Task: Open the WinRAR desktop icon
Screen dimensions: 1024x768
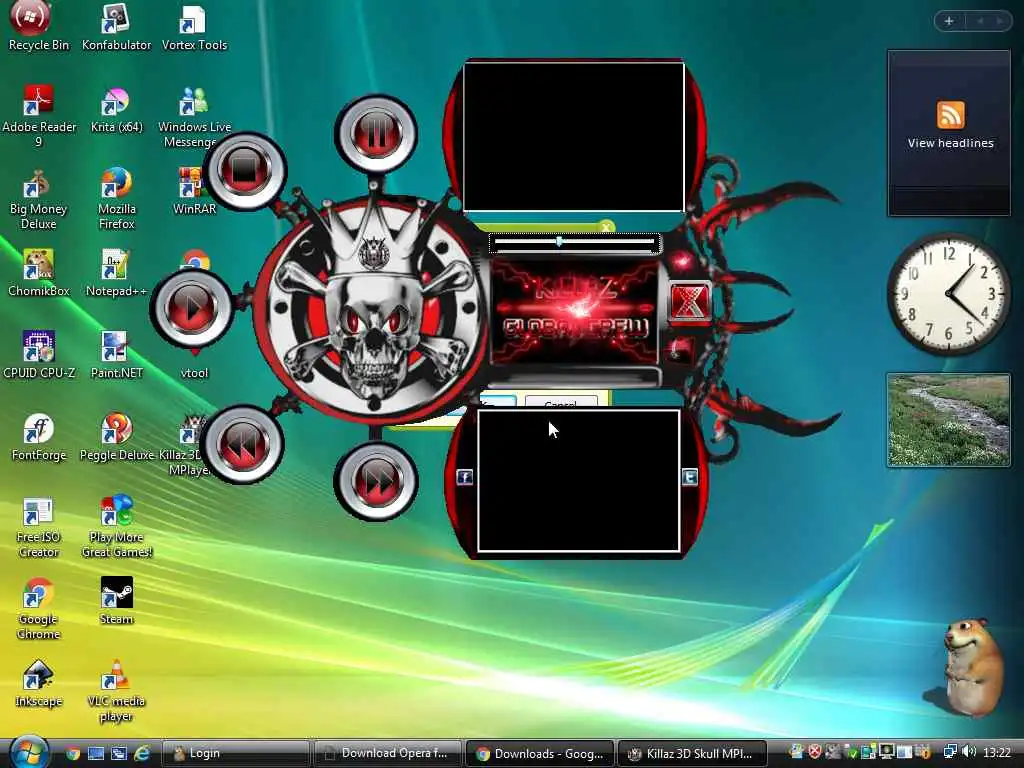Action: [x=193, y=191]
